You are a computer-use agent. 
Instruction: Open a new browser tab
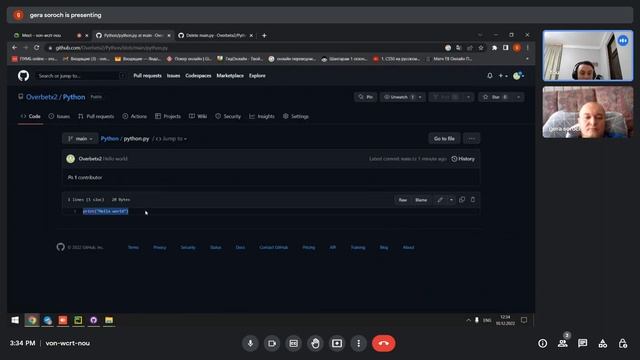point(264,36)
